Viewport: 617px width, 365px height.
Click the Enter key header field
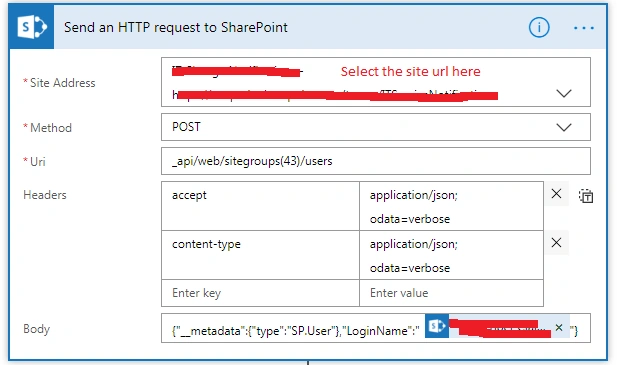[x=260, y=293]
